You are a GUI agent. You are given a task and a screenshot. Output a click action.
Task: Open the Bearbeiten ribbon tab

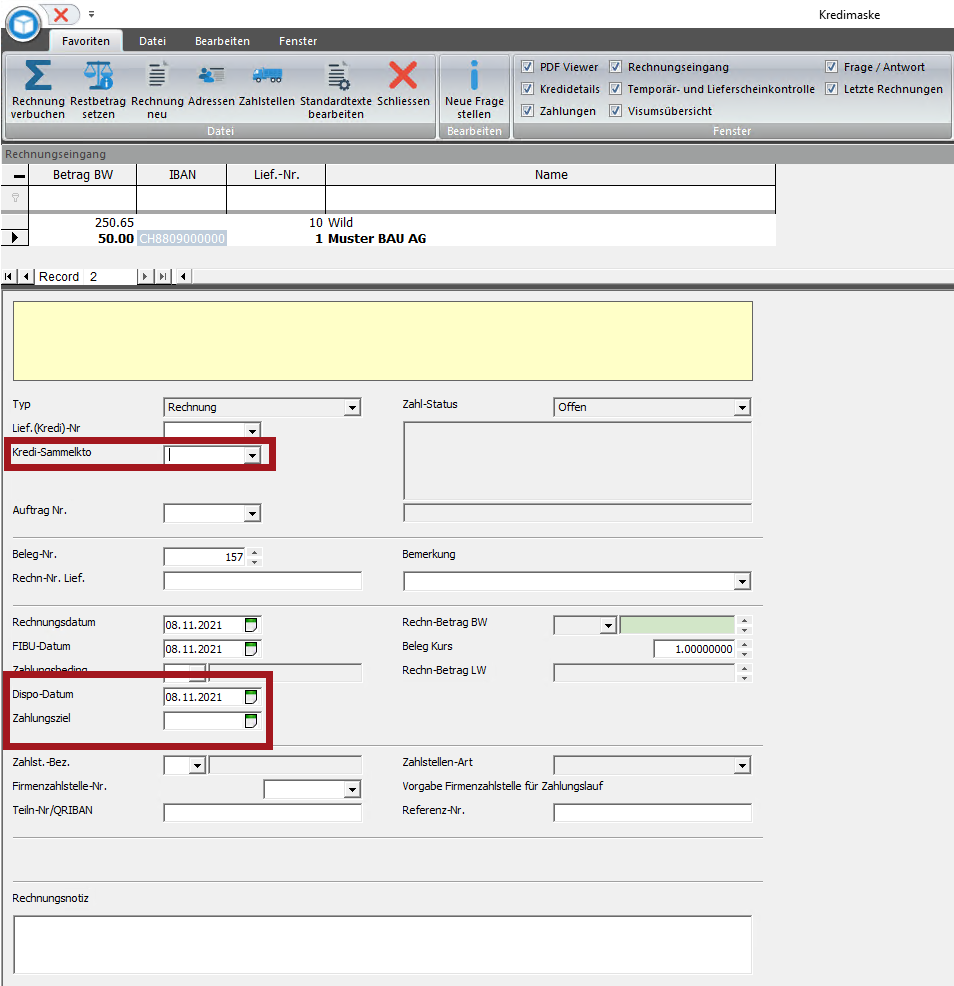tap(222, 41)
